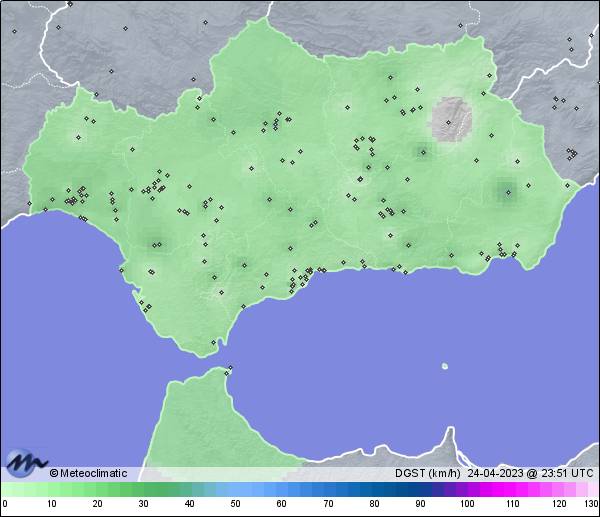Click the southernmost Spanish mainland station marker near Tarifa

click(x=214, y=342)
